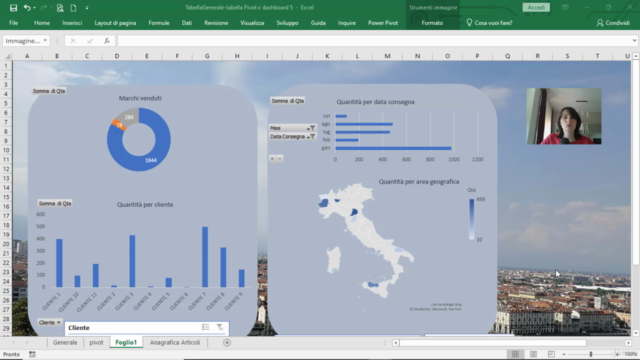
Task: Toggle multi-select icon in Cliente slicer
Action: click(x=205, y=327)
